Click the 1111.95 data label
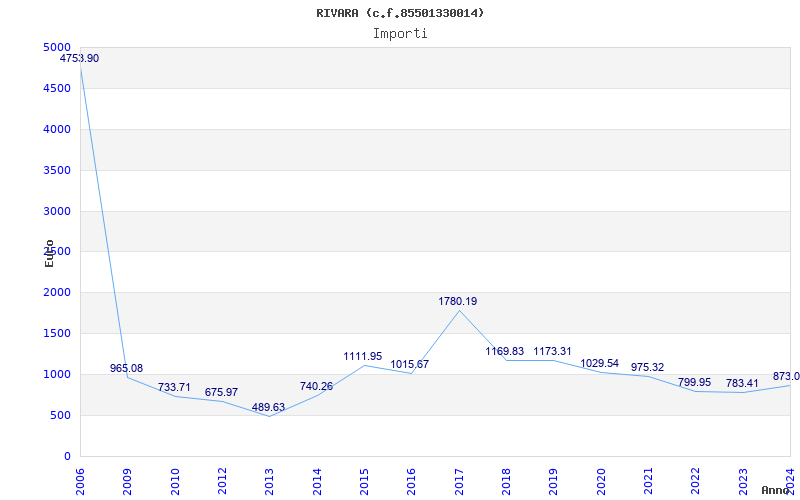The width and height of the screenshot is (800, 500). 363,356
